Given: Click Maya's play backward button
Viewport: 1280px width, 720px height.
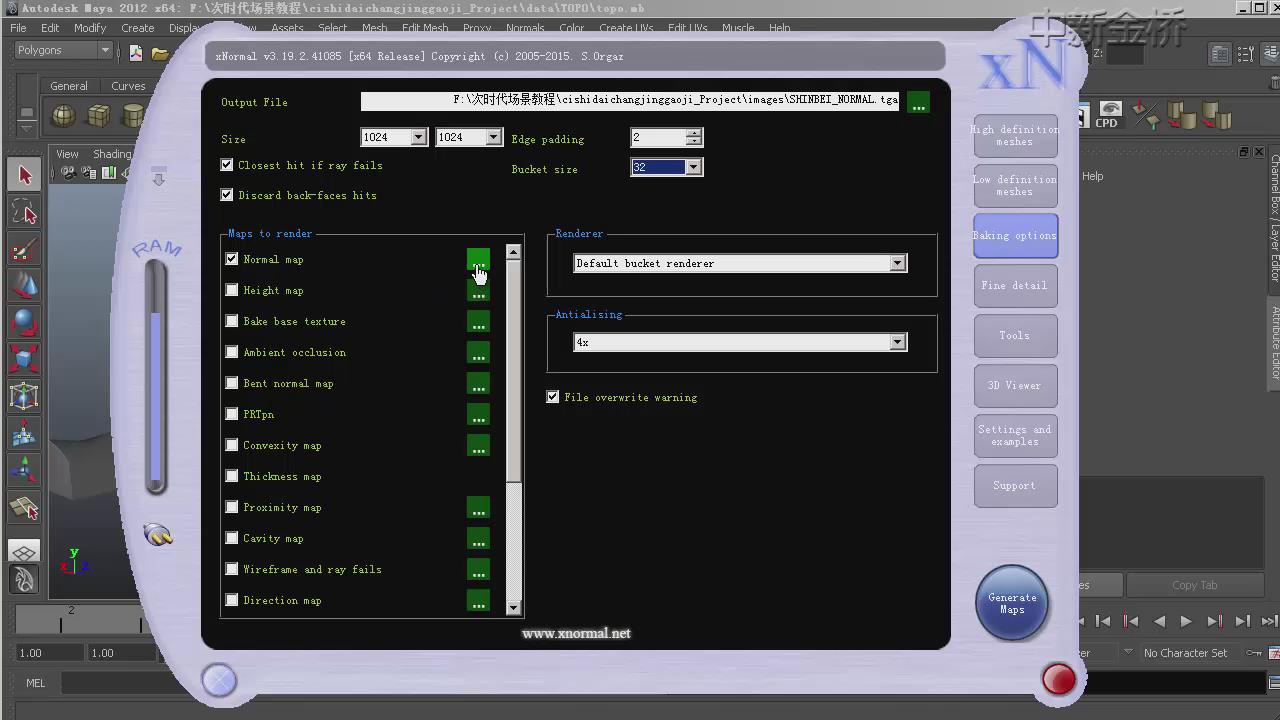Looking at the screenshot, I should point(1159,621).
